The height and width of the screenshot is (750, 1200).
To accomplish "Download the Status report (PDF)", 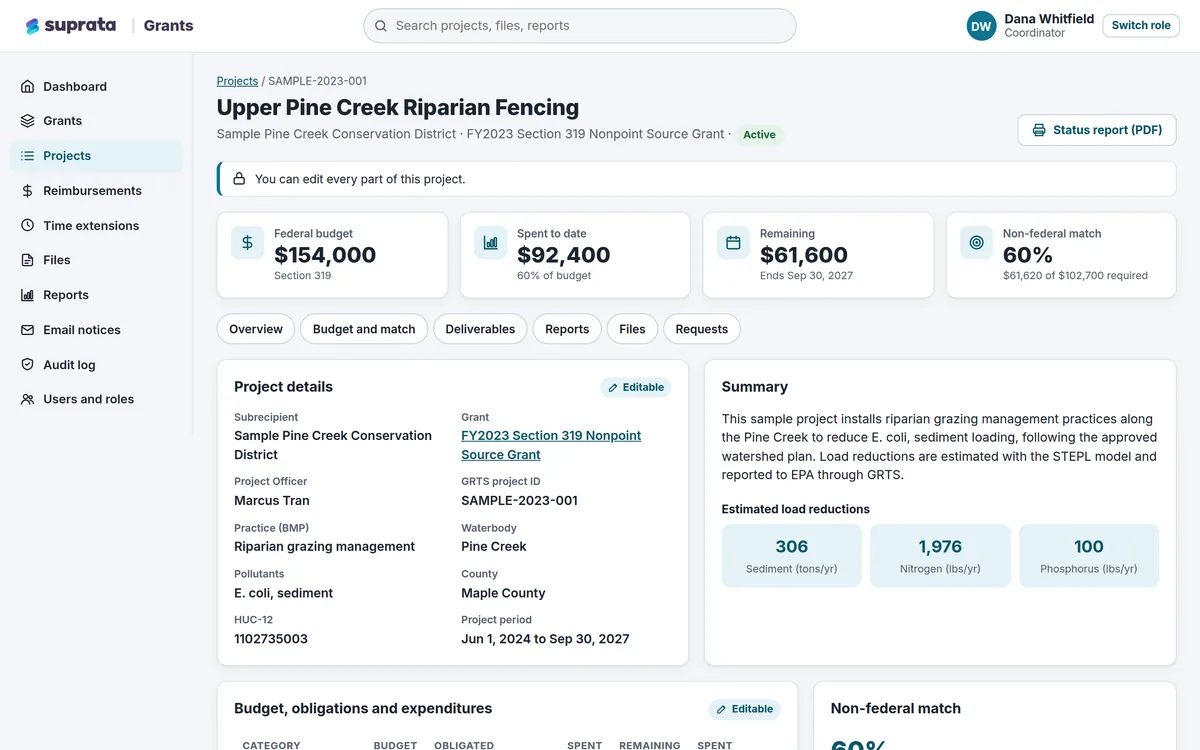I will (1097, 130).
